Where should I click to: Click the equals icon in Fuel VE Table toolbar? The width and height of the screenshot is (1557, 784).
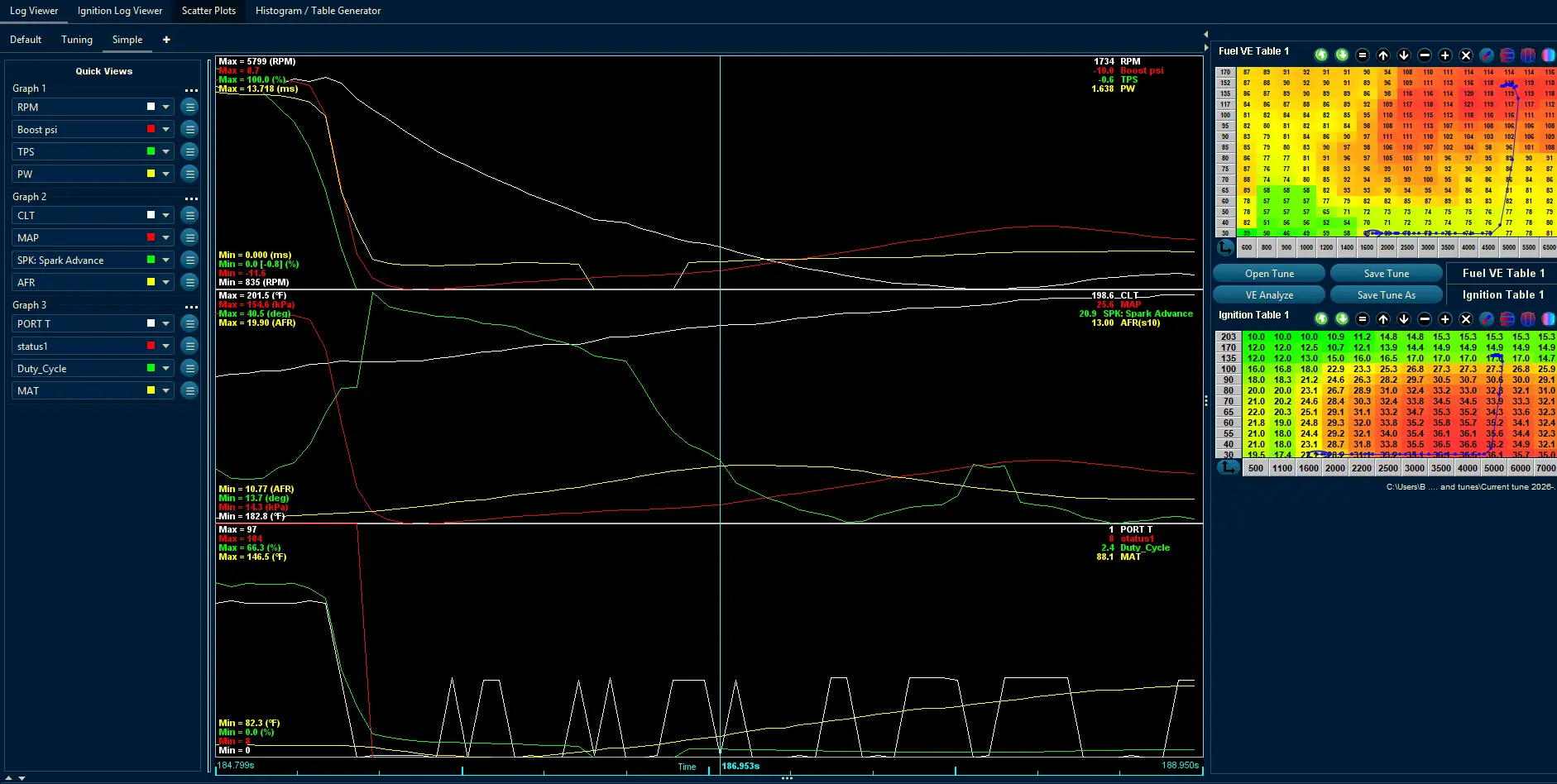[x=1363, y=55]
